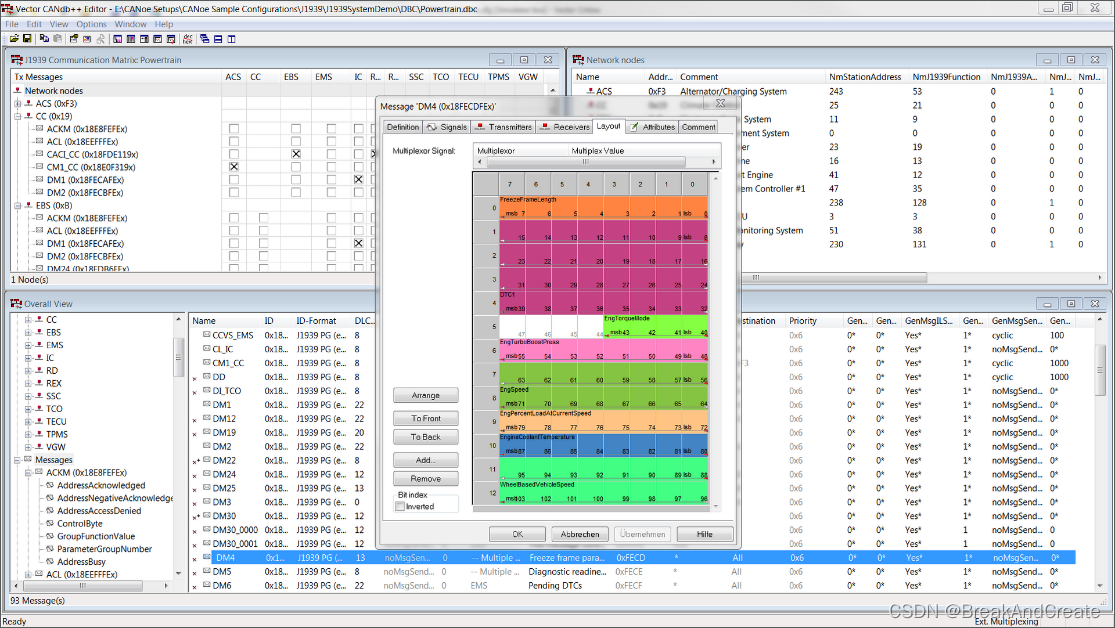1115x628 pixels.
Task: Collapse the EBS (0xB) node in matrix
Action: [x=18, y=206]
